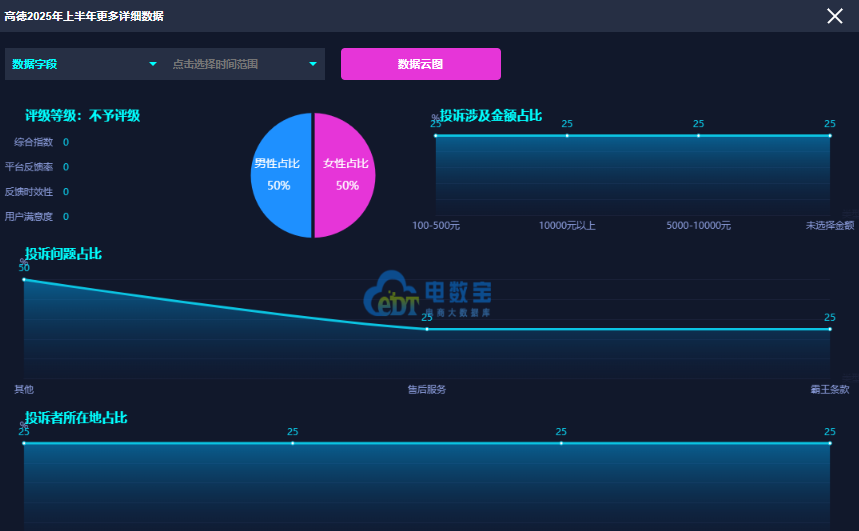Click the data point above 10000元以上
The width and height of the screenshot is (859, 531).
pyautogui.click(x=567, y=135)
